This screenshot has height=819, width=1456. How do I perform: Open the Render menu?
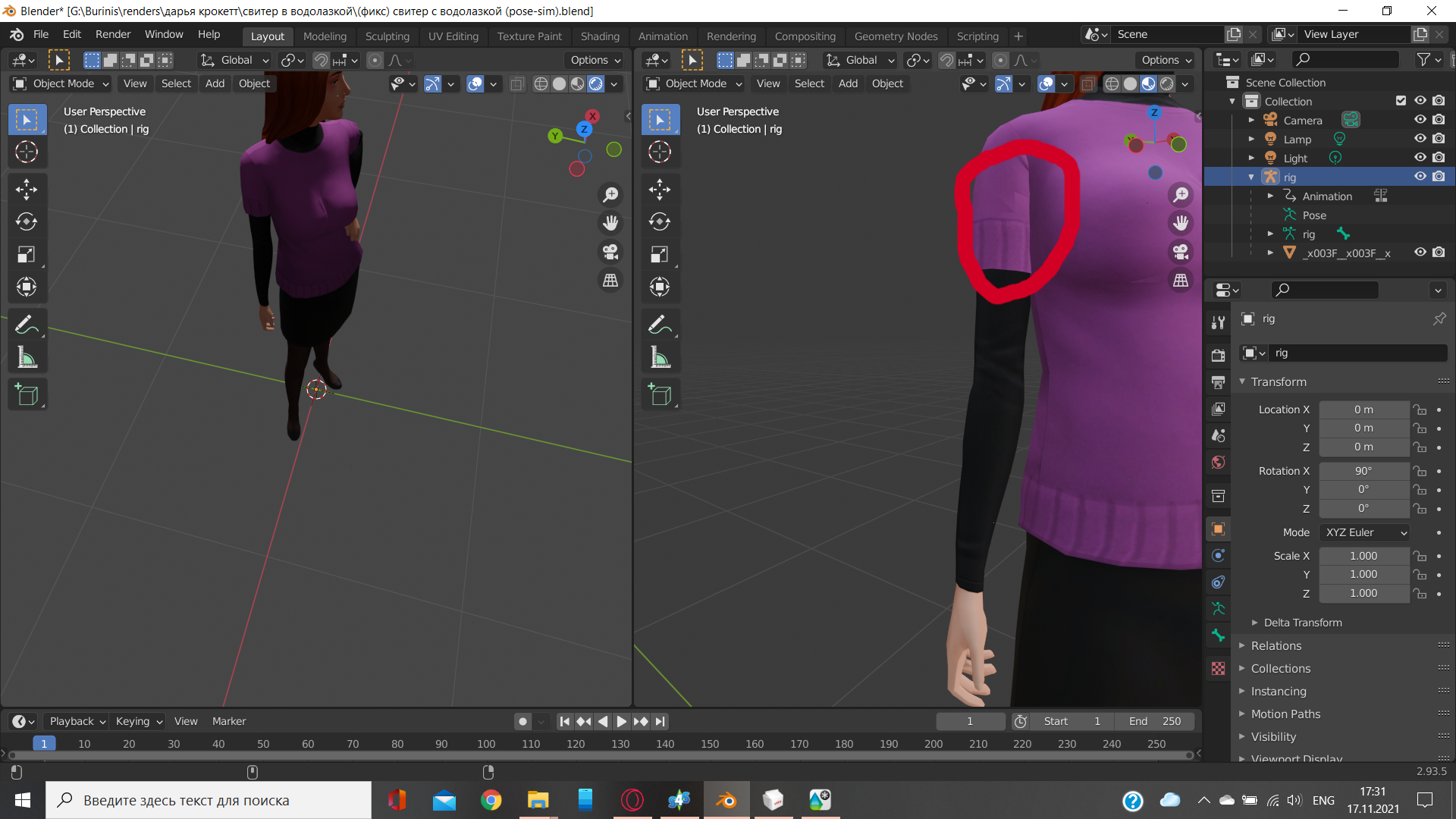(113, 34)
